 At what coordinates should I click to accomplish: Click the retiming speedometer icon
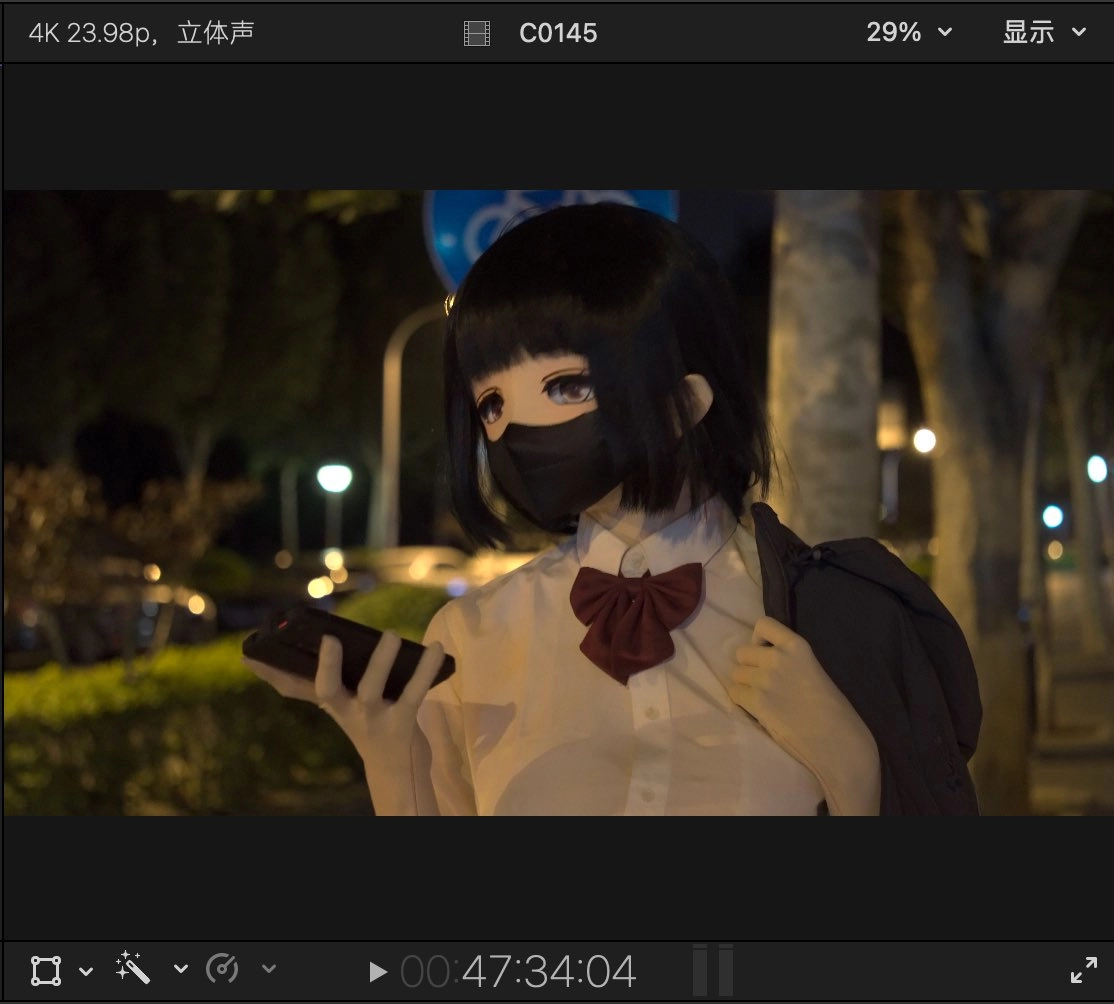(222, 968)
